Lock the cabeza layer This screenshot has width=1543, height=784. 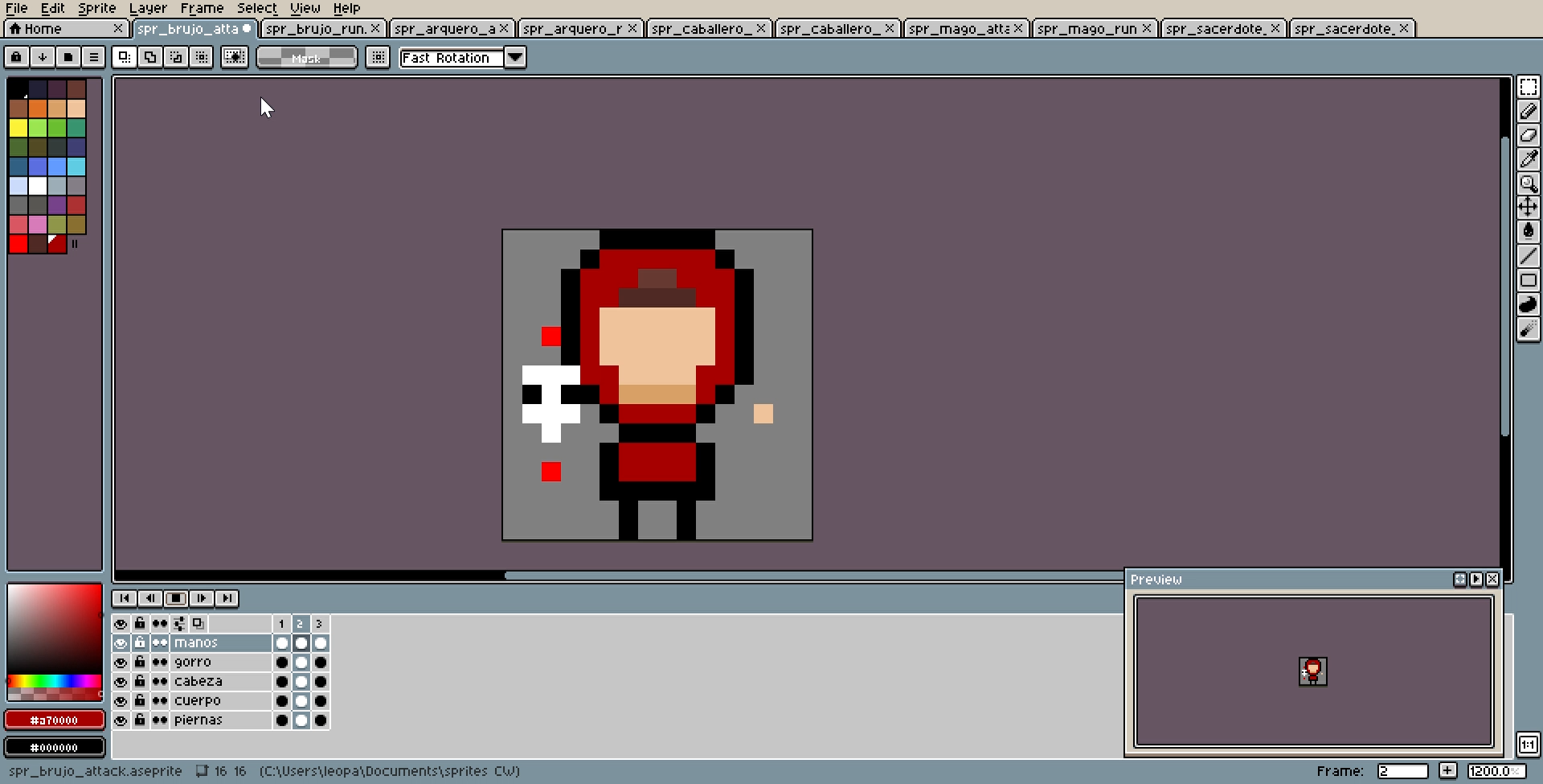140,682
